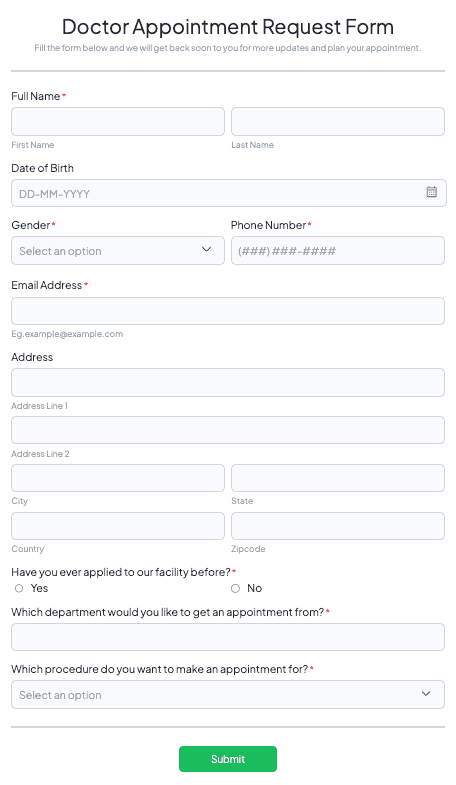Screen dimensions: 456x785
Task: Click the Phone Number input field
Action: 338,251
